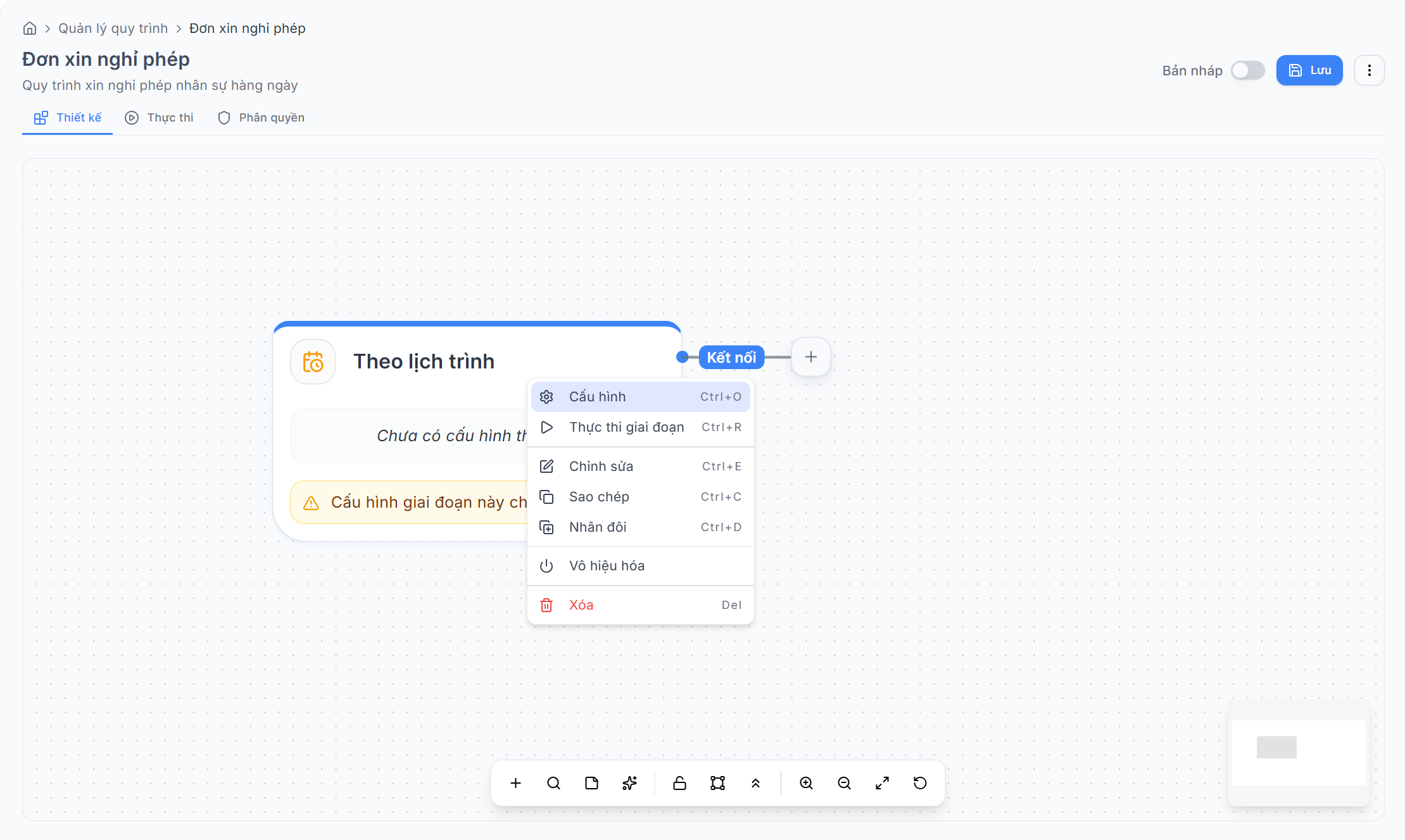Click the sparkles auto-layout icon
The height and width of the screenshot is (840, 1405).
coord(629,783)
